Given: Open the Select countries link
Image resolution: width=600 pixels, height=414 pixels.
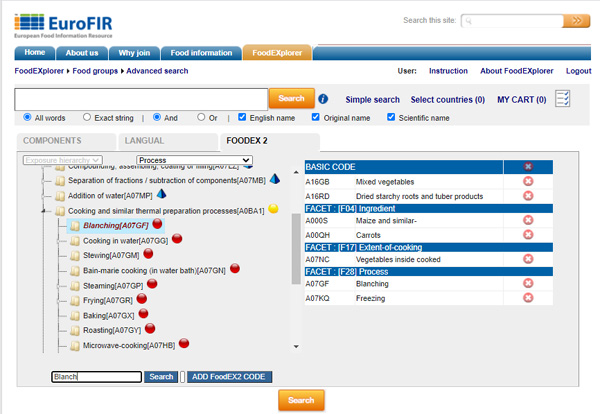Looking at the screenshot, I should coord(448,99).
